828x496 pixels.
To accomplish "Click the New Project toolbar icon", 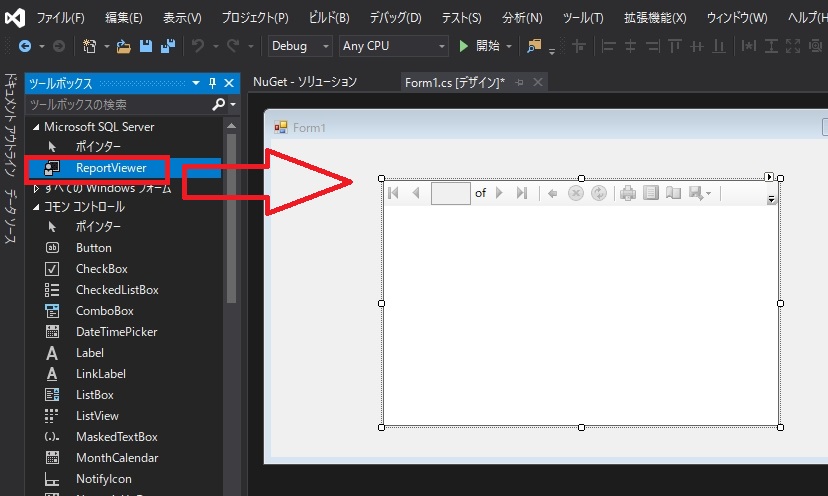I will point(89,46).
